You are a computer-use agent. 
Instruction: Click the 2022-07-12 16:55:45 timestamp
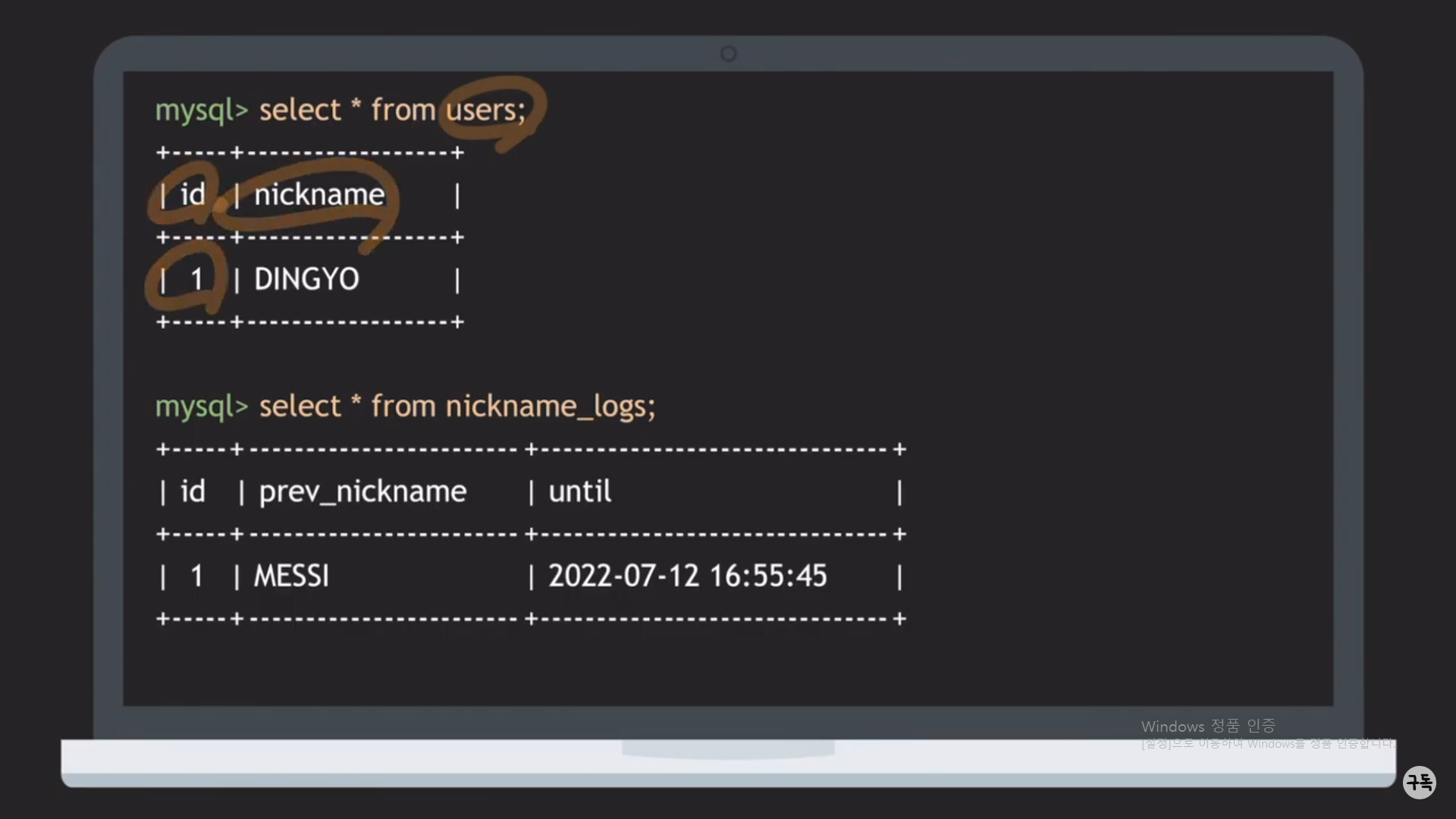687,576
